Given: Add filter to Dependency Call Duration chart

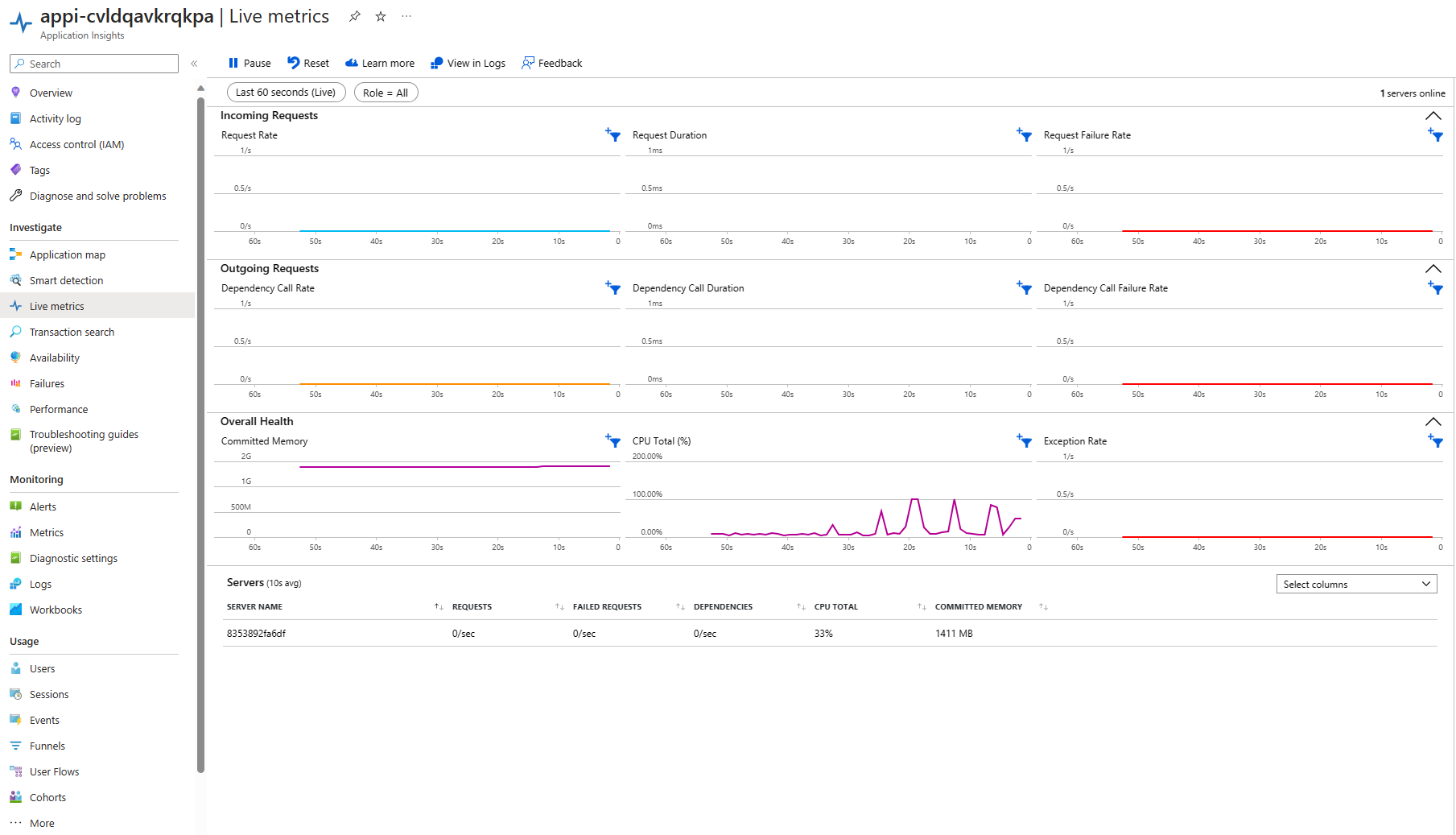Looking at the screenshot, I should pyautogui.click(x=1024, y=287).
